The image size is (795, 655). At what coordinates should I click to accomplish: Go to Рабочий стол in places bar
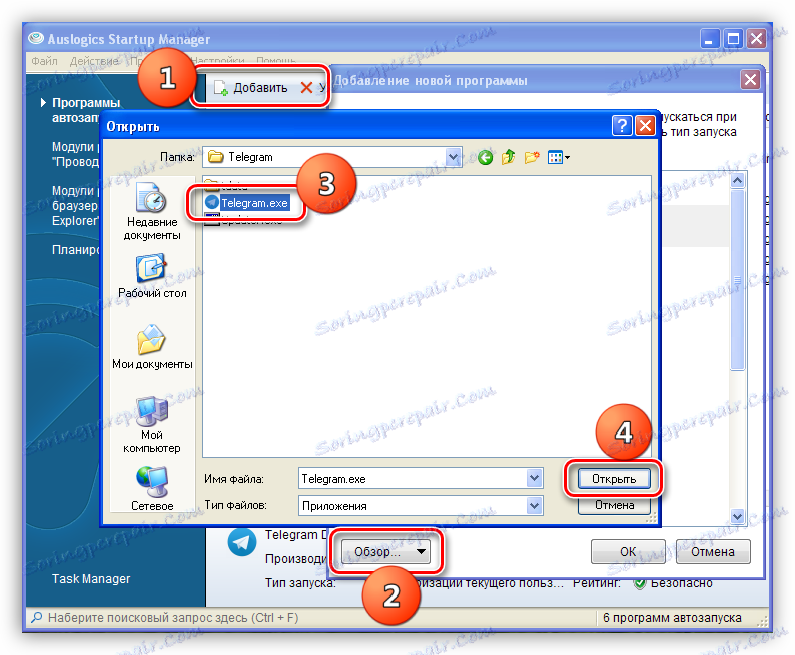(x=152, y=276)
